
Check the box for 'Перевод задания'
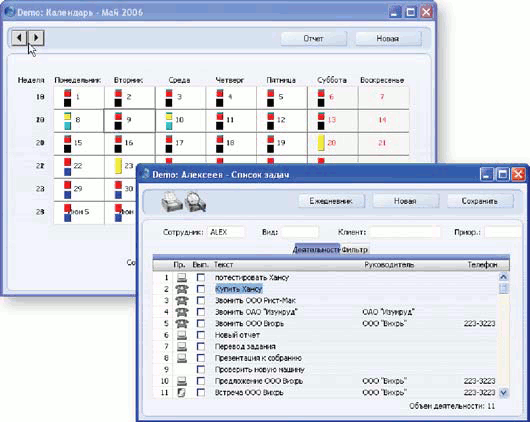[x=201, y=347]
